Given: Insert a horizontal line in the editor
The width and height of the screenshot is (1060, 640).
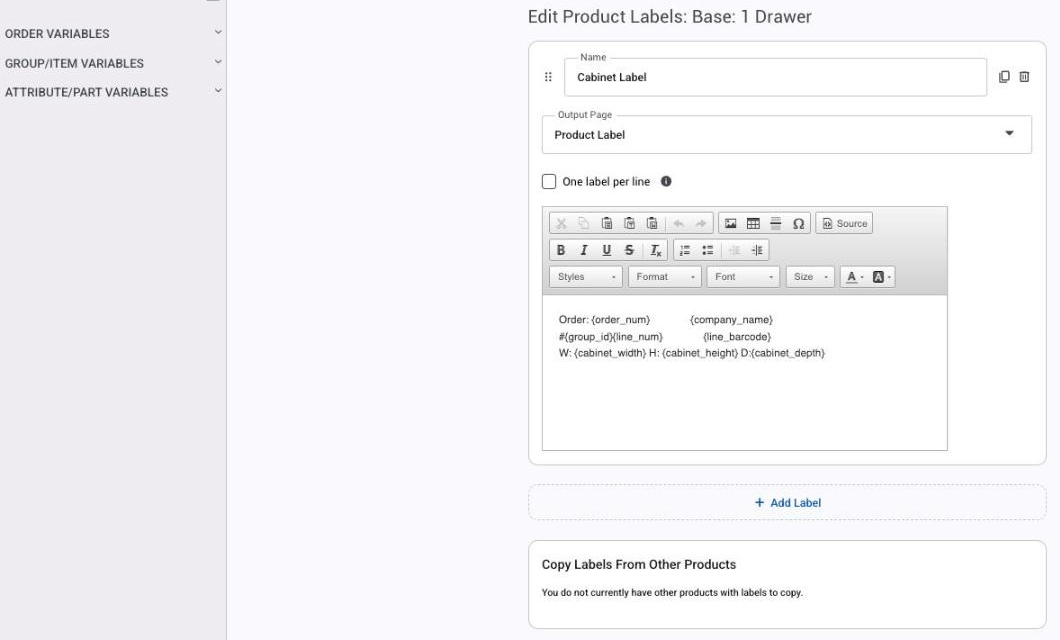Looking at the screenshot, I should [x=775, y=223].
